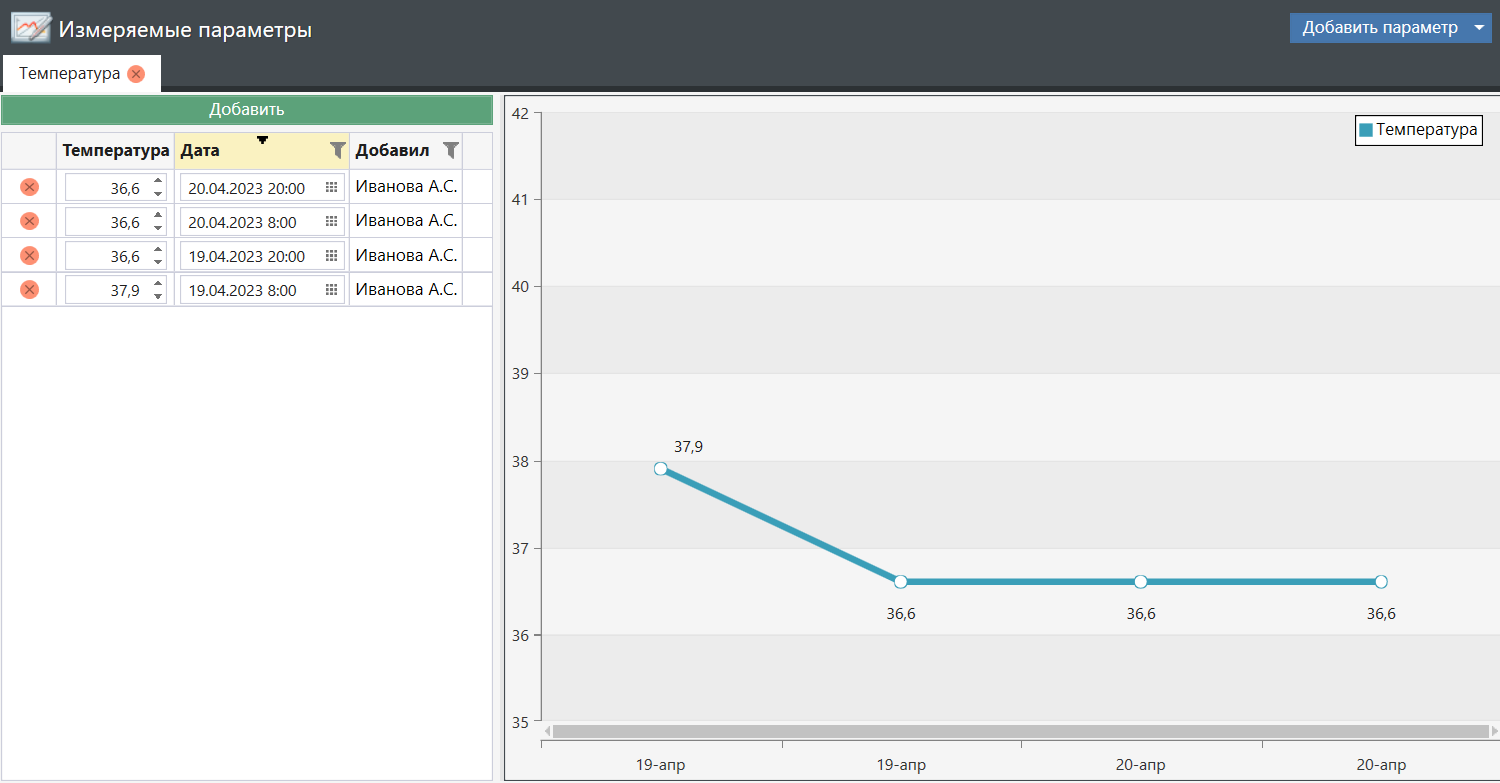The width and height of the screenshot is (1500, 783).
Task: Select the 37,9 data point on chart
Action: coord(660,468)
